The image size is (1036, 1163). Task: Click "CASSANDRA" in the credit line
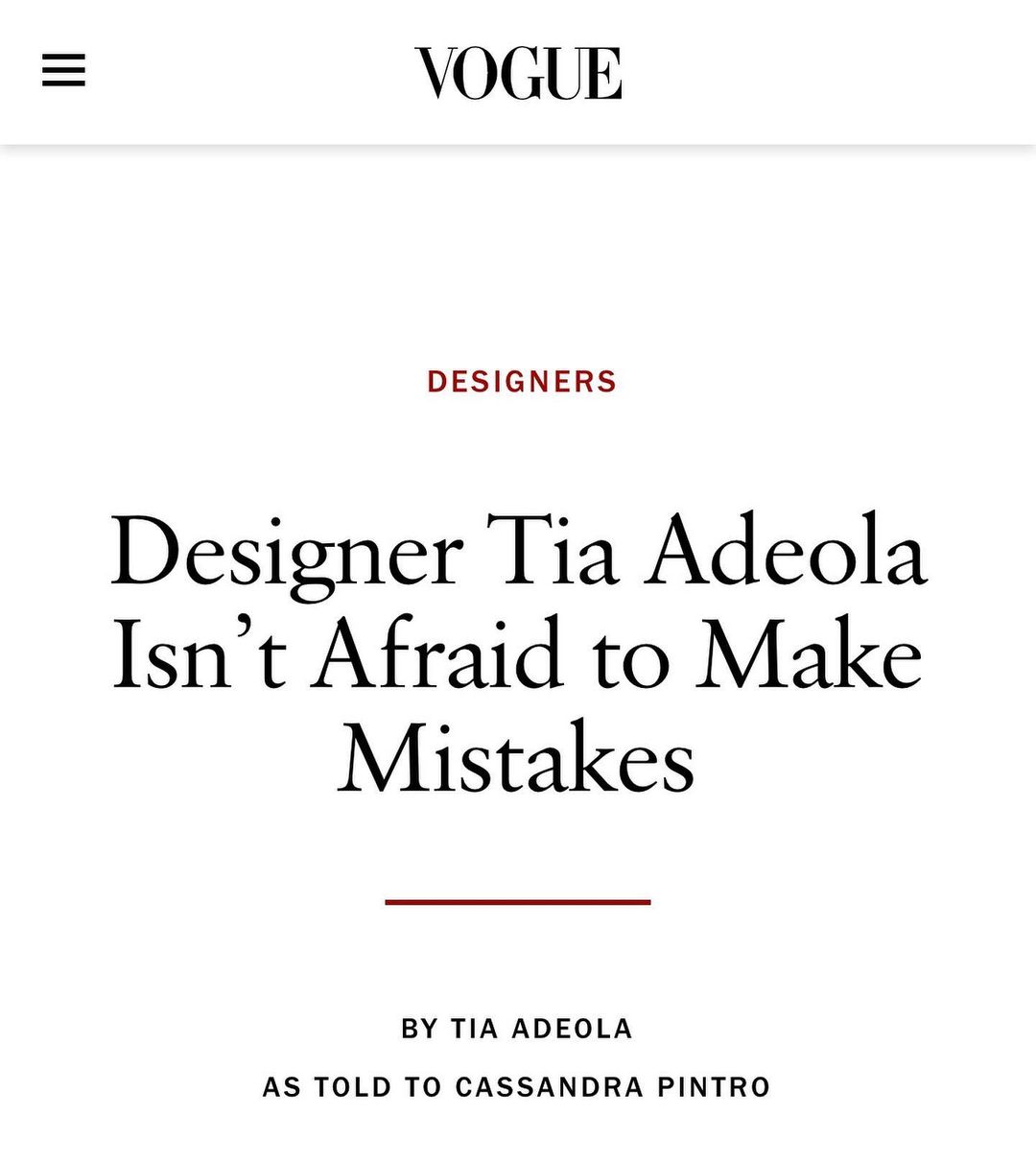(x=550, y=1087)
